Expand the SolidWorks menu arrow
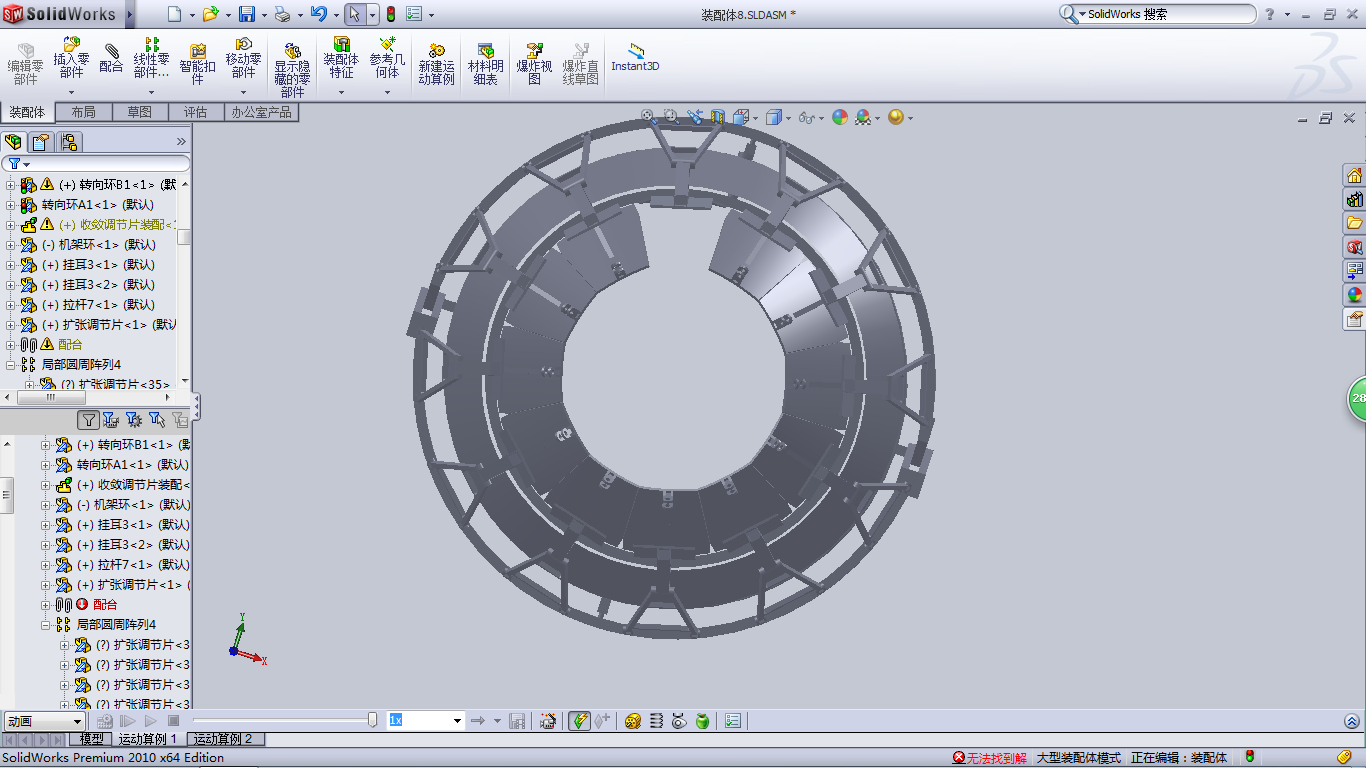 coord(131,14)
